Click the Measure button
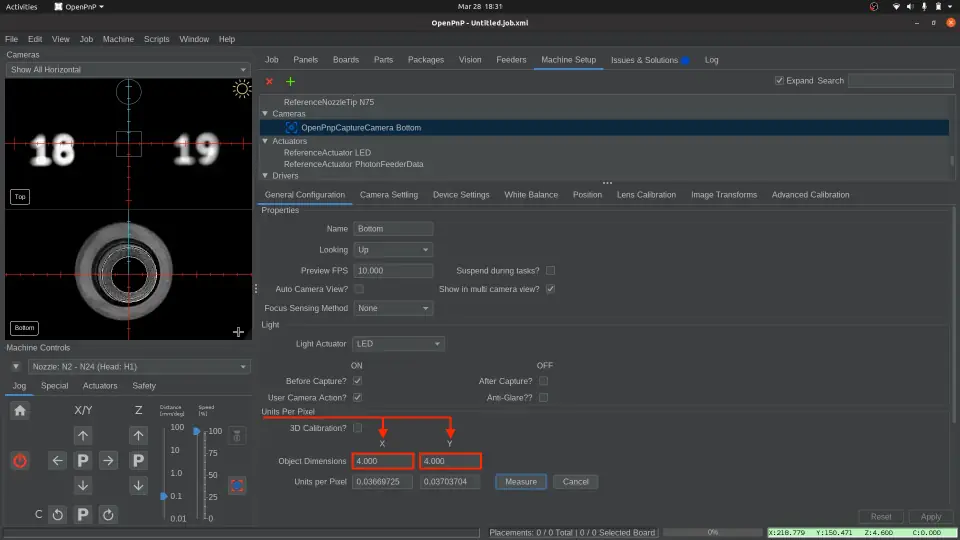This screenshot has height=540, width=960. click(x=520, y=482)
